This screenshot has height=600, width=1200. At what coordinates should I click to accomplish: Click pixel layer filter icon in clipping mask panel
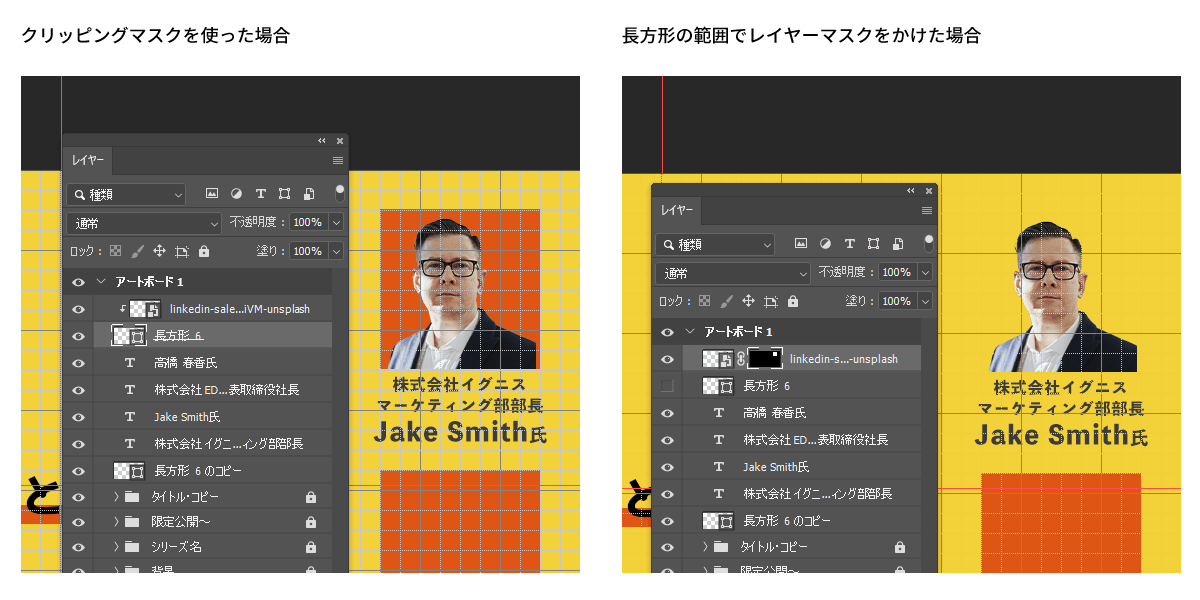(x=212, y=194)
